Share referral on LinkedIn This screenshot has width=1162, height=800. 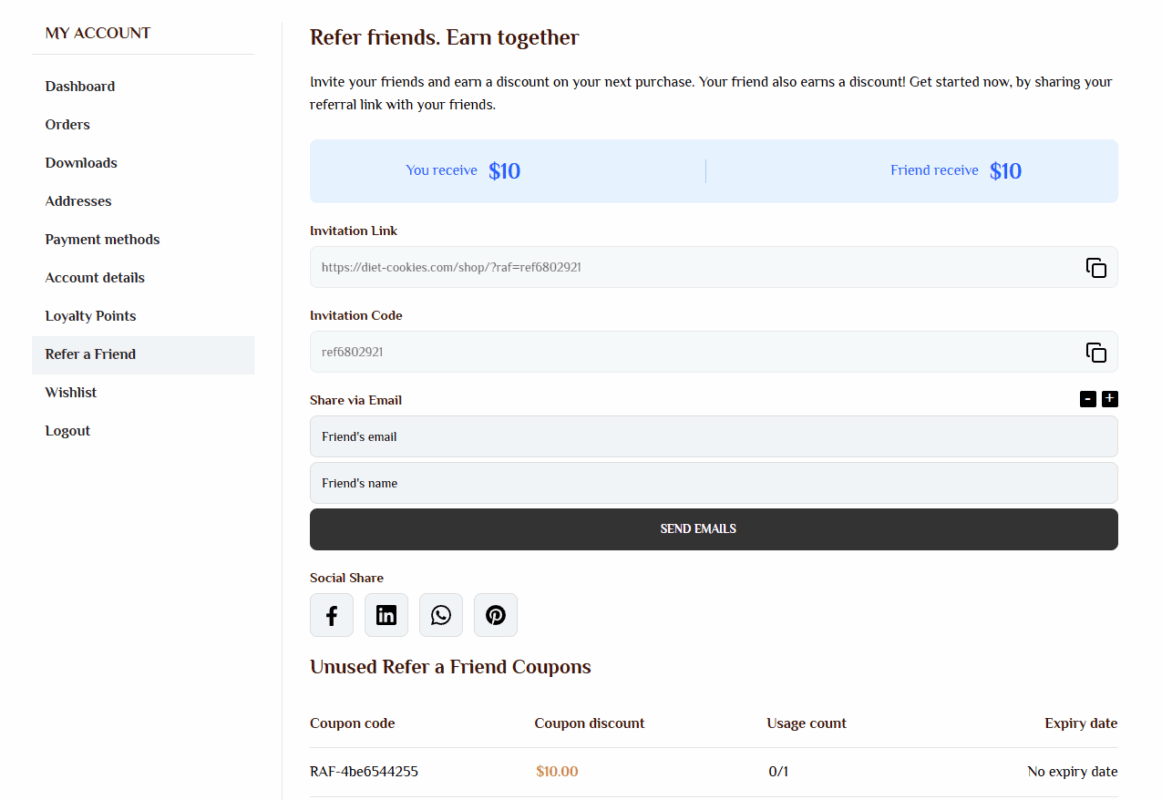tap(386, 616)
